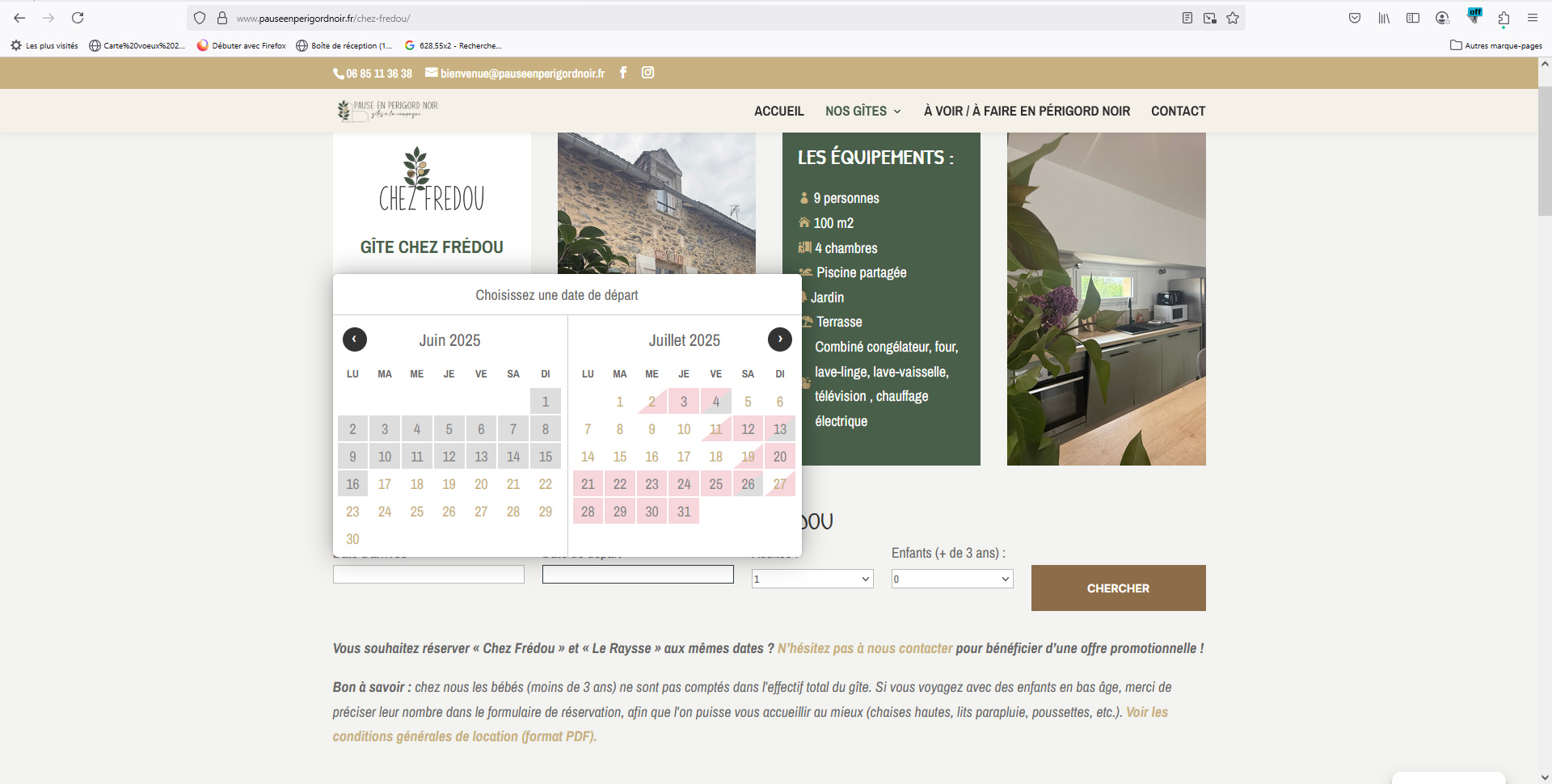Select 22 Juin 2025 in calendar
This screenshot has height=784, width=1552.
546,484
